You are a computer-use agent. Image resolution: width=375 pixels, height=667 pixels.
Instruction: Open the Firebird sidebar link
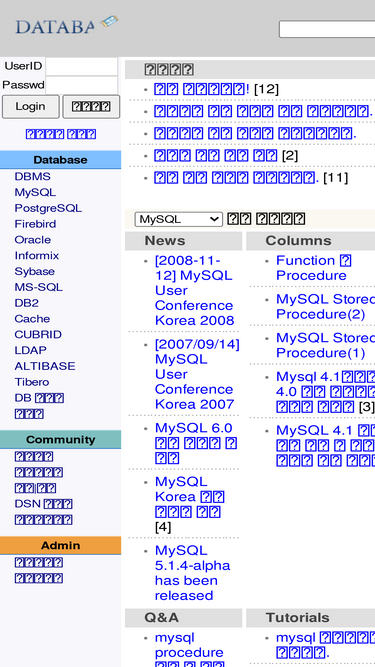tap(35, 224)
